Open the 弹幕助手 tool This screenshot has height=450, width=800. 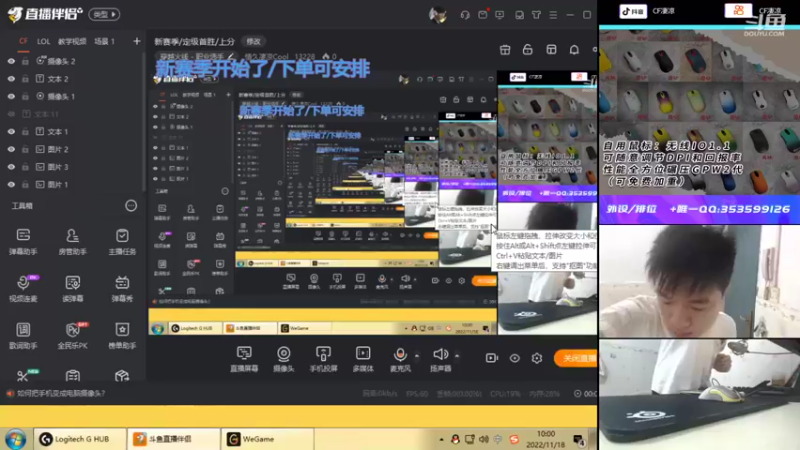pyautogui.click(x=23, y=242)
